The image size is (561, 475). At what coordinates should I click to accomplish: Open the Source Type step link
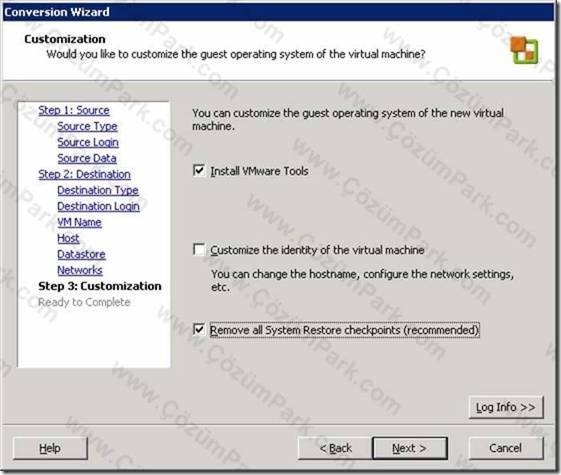(87, 126)
